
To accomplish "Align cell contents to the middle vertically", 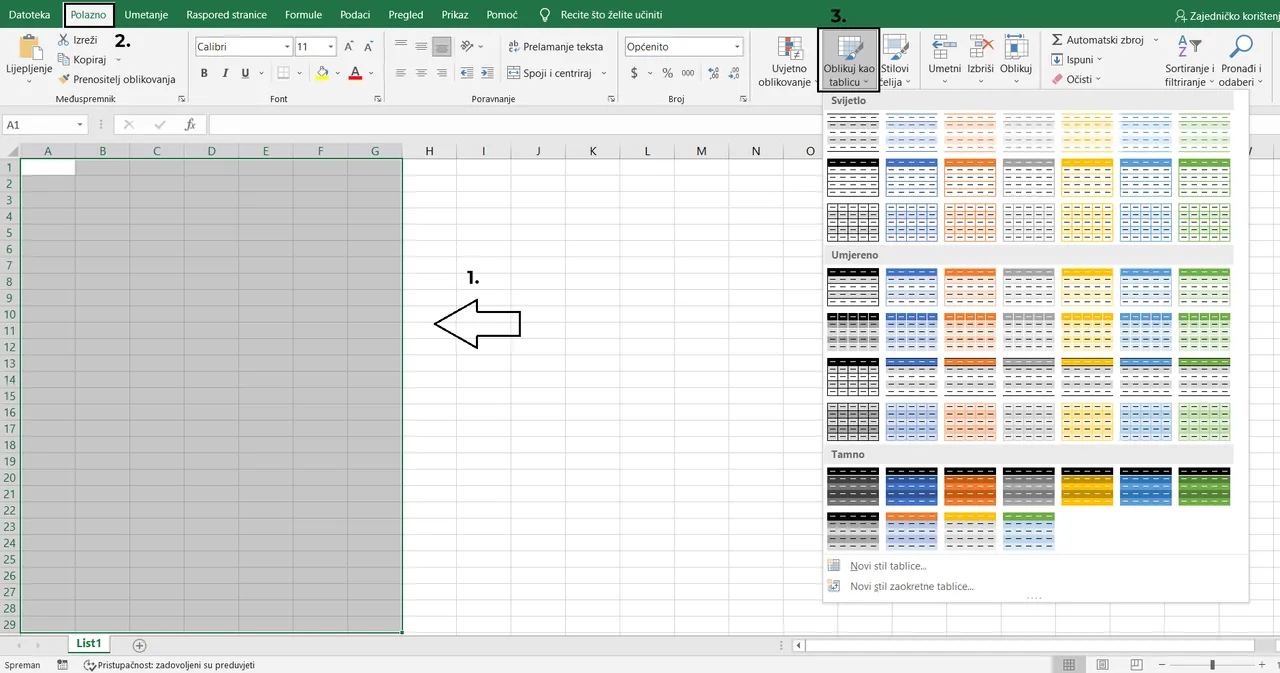I will (x=421, y=46).
